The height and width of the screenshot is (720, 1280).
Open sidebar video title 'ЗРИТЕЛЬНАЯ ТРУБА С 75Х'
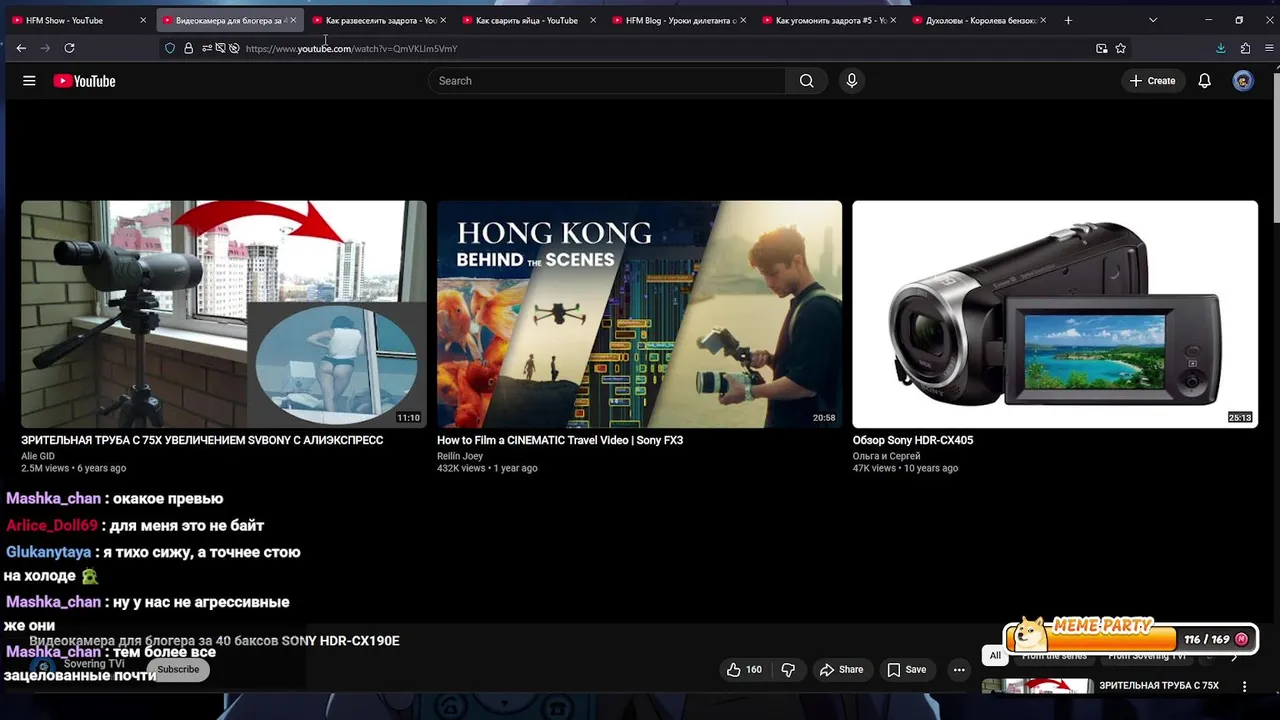(1159, 686)
